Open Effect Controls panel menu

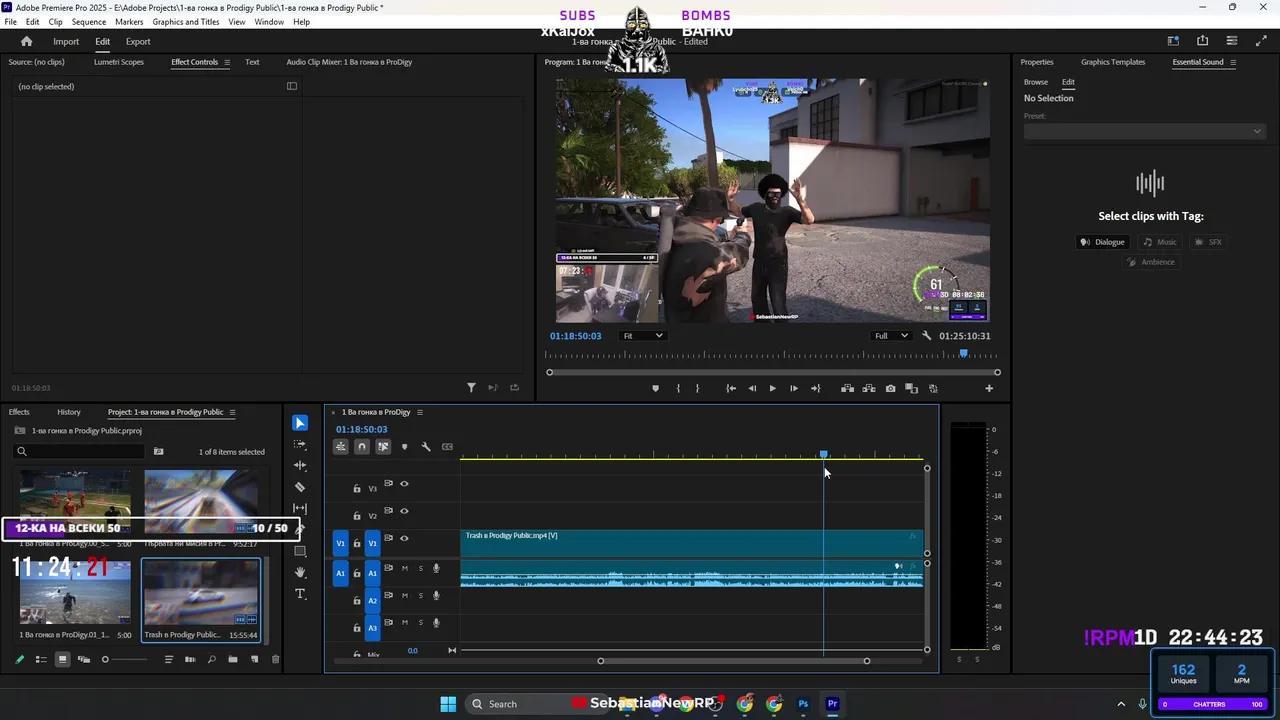pos(227,62)
